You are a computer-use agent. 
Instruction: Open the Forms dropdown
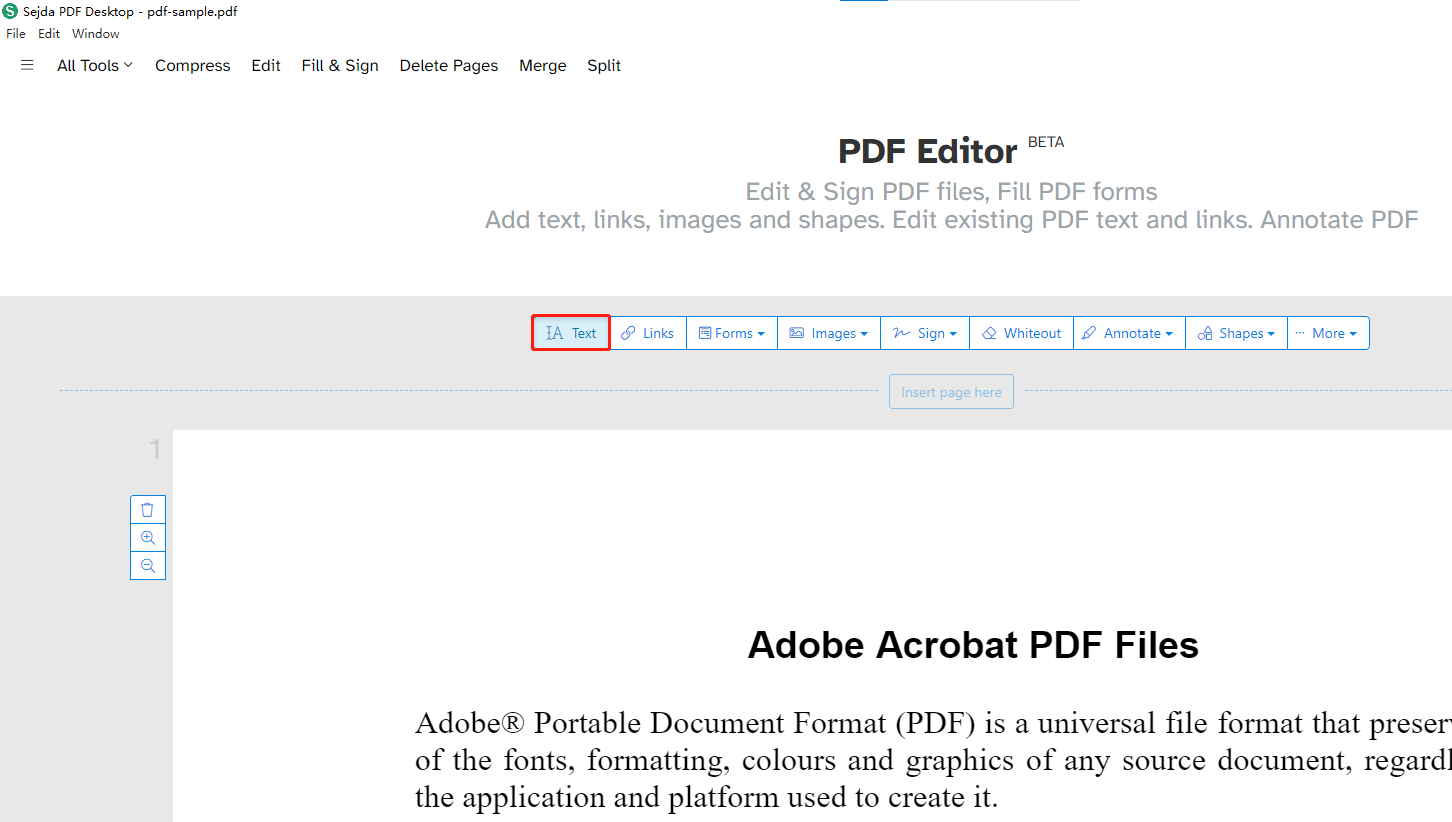(x=732, y=333)
